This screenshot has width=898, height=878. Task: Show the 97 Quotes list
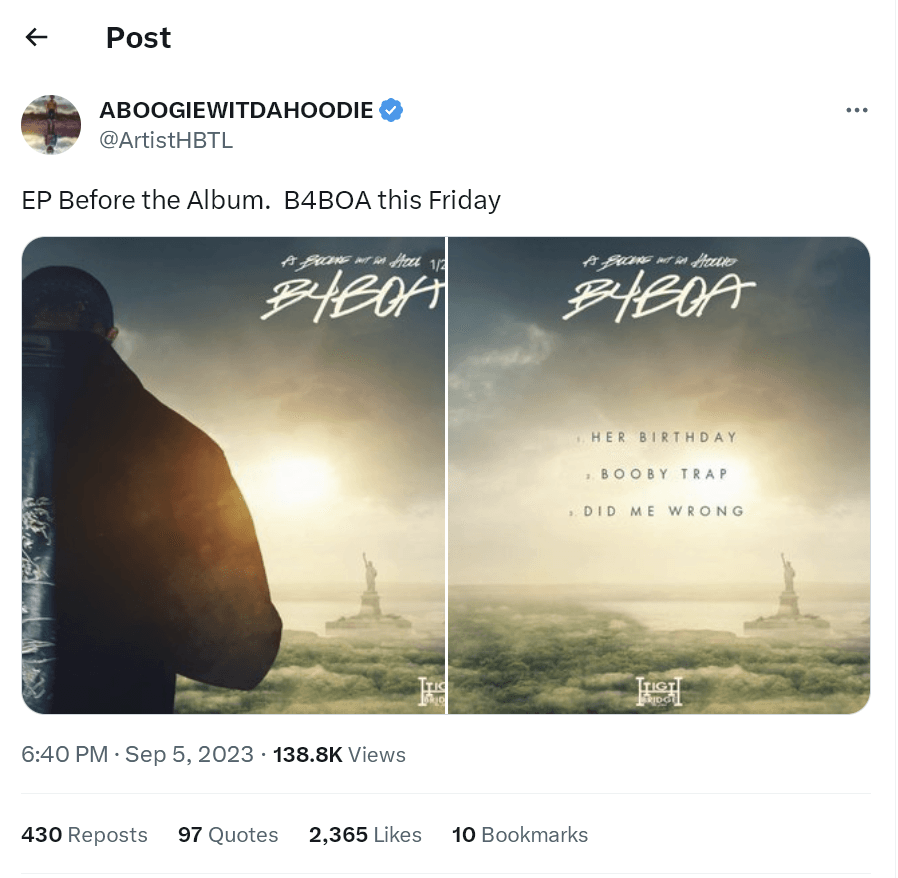coord(228,834)
